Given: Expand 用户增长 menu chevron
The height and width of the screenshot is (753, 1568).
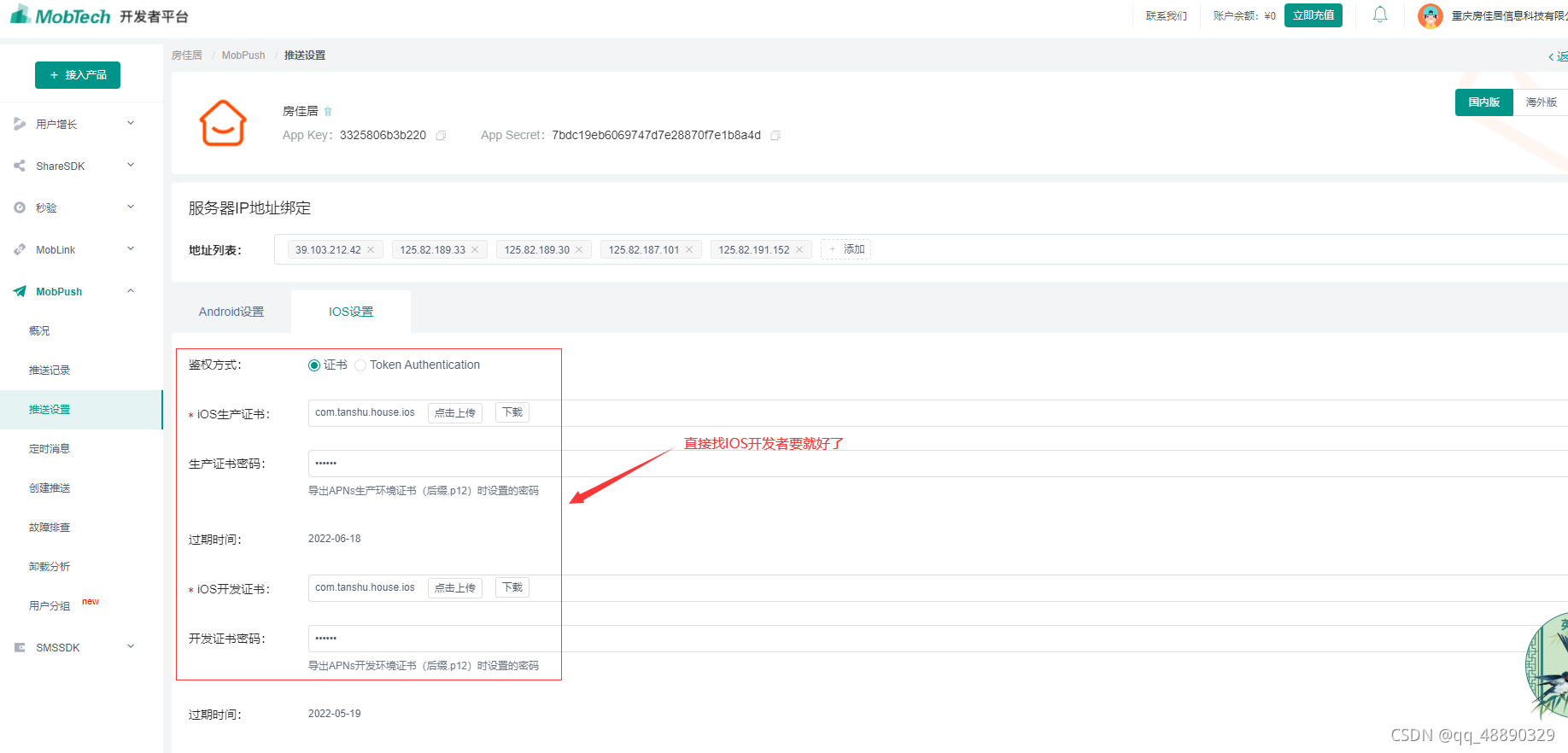Looking at the screenshot, I should [x=131, y=123].
